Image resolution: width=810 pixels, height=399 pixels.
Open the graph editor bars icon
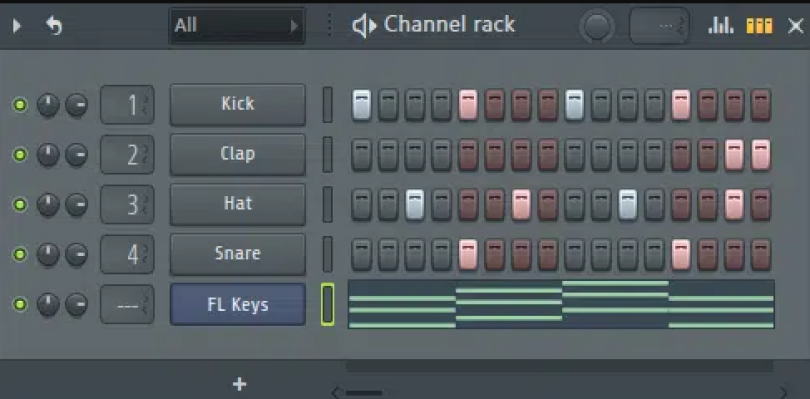pyautogui.click(x=721, y=25)
